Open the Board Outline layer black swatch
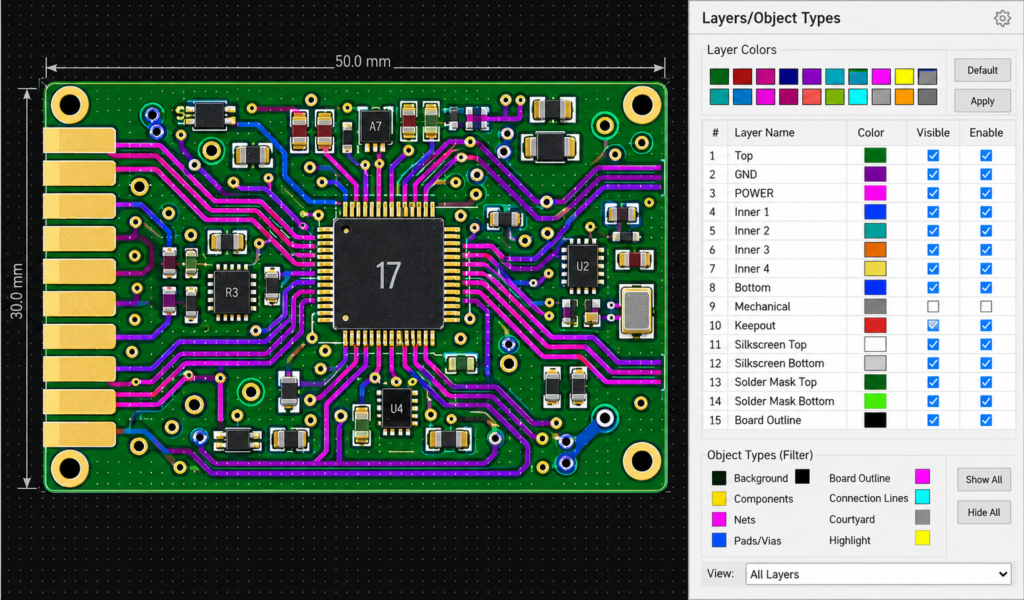 point(875,420)
